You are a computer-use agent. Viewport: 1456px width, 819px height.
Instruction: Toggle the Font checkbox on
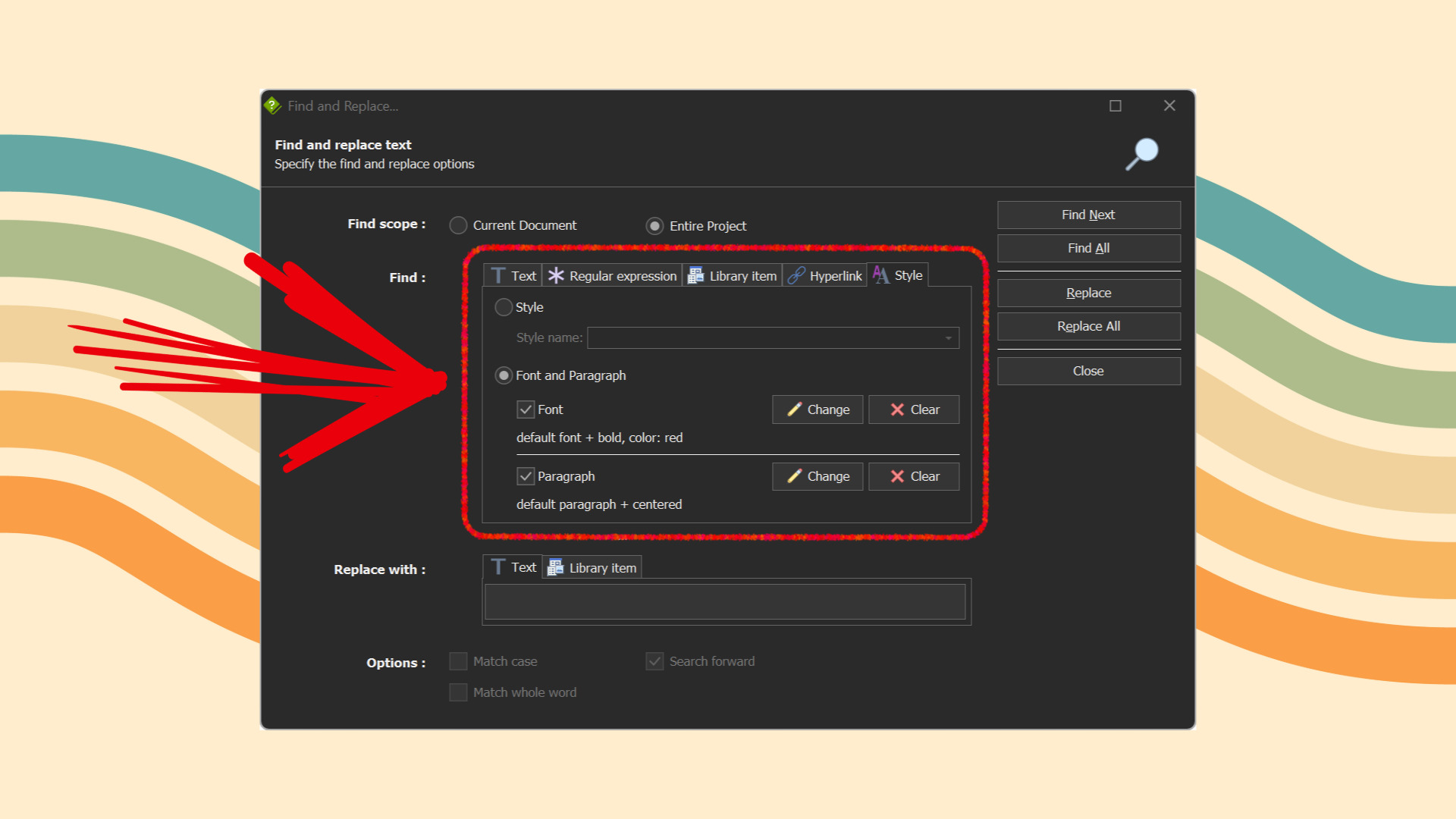(524, 408)
